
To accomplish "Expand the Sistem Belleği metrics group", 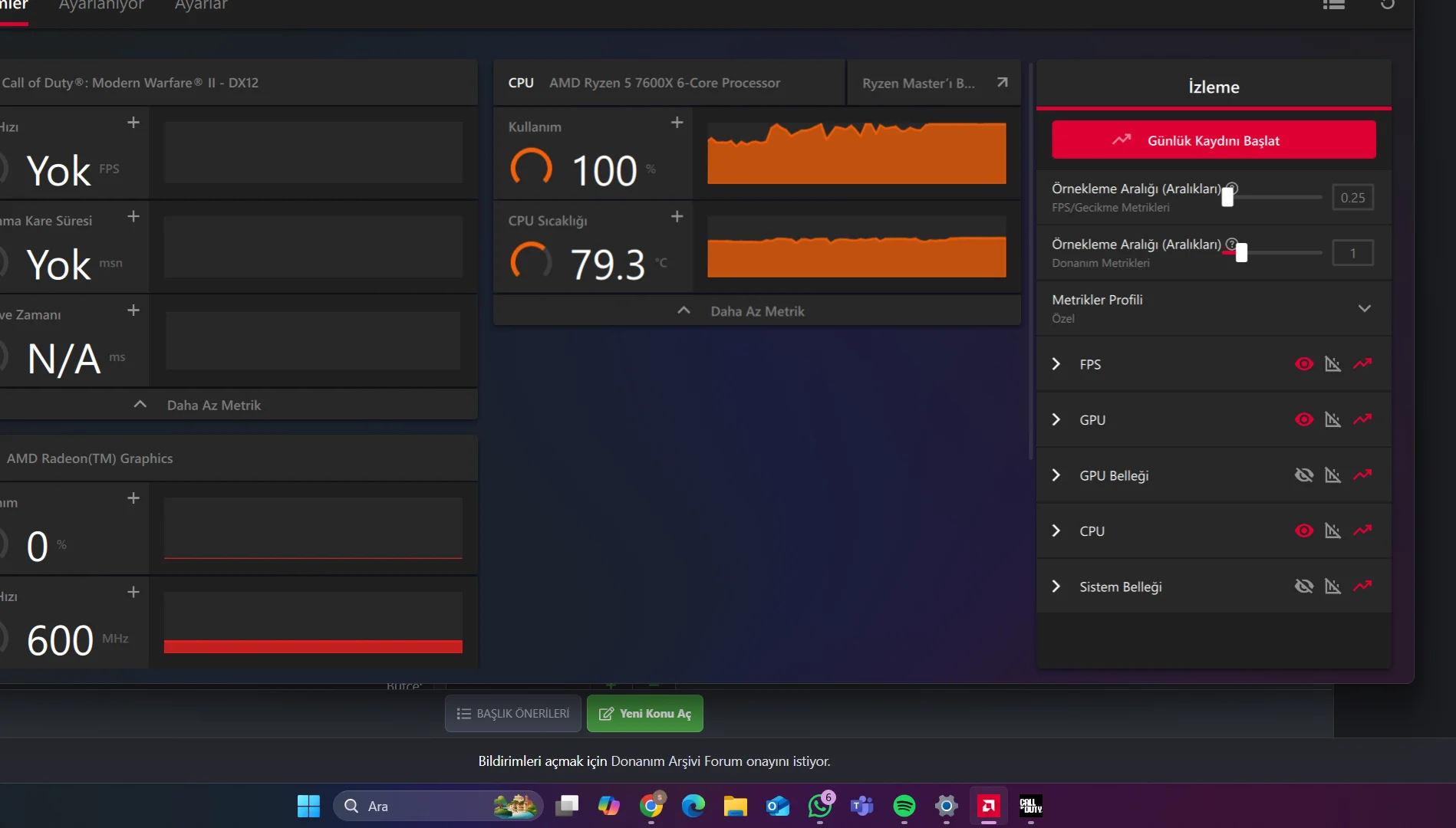I will (1056, 586).
